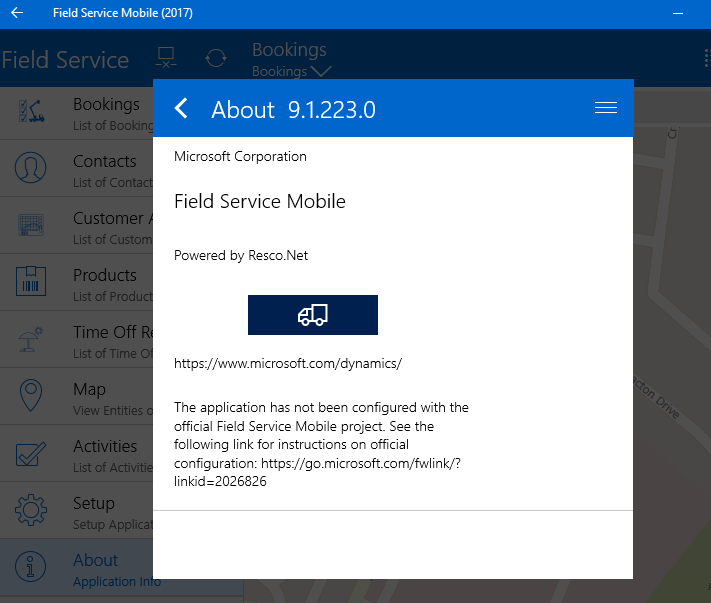Click the Time Off umbrella icon

pos(30,339)
